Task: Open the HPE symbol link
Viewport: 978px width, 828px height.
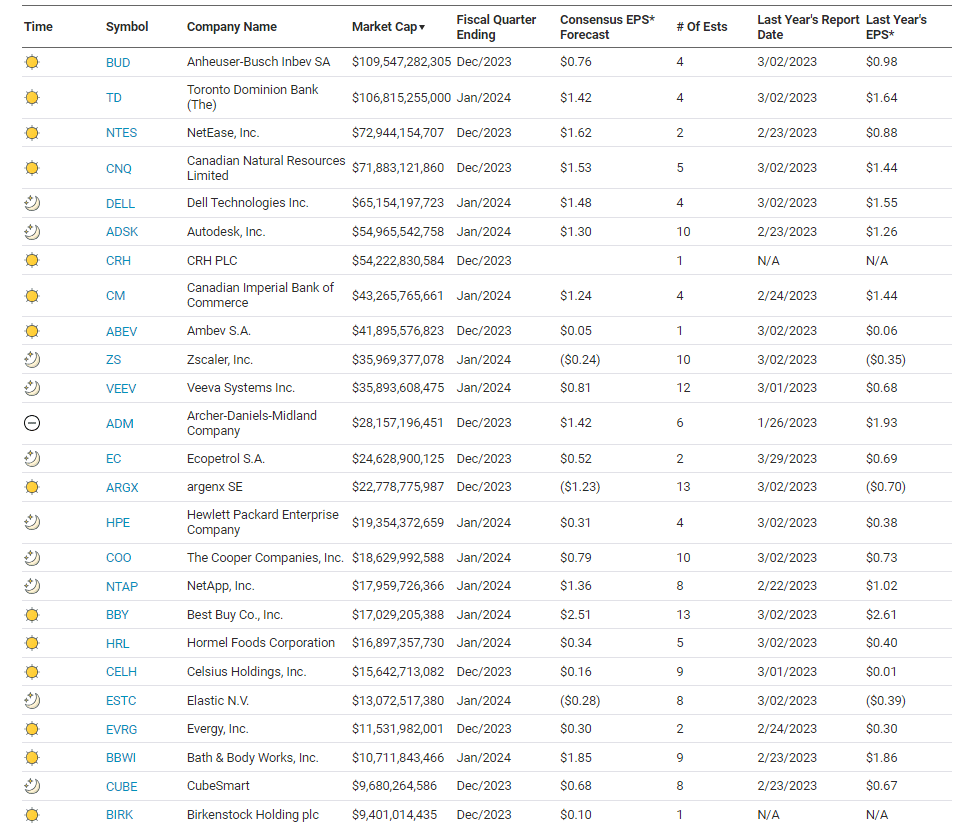Action: tap(118, 522)
